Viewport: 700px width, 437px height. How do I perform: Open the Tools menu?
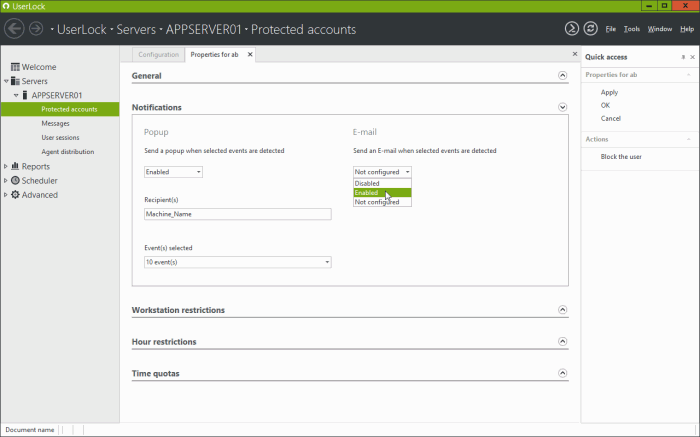coord(632,29)
